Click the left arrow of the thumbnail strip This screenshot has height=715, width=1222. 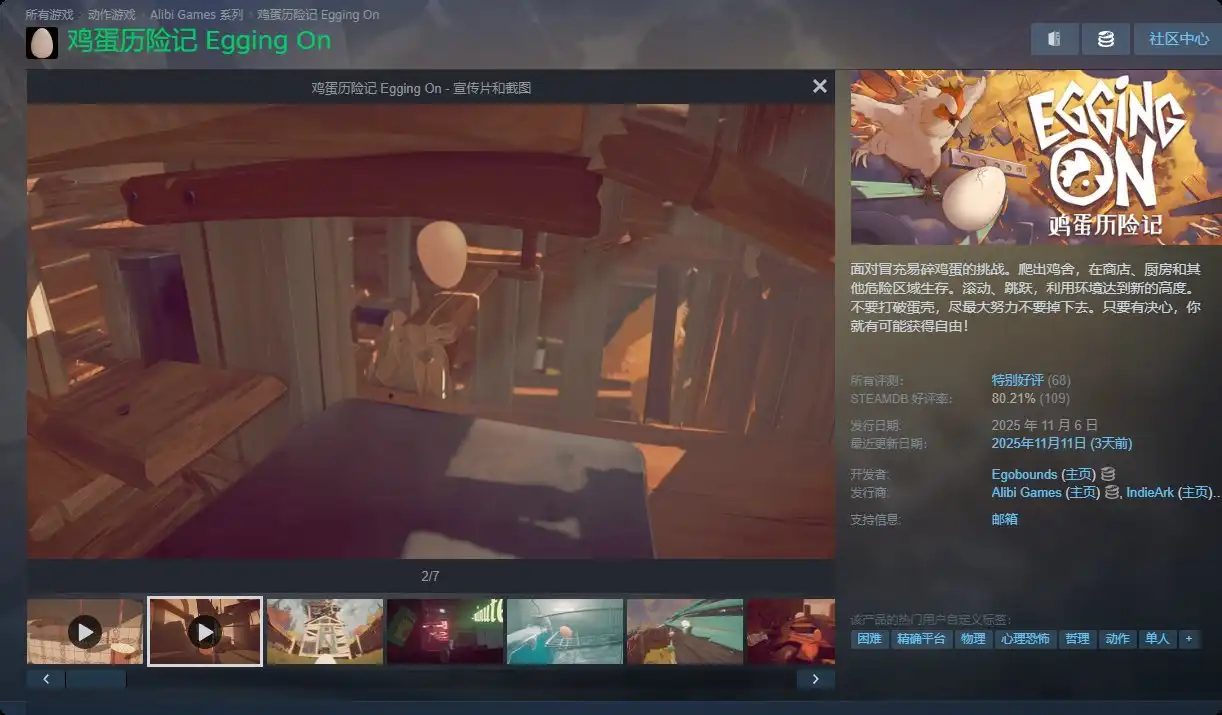(x=46, y=679)
